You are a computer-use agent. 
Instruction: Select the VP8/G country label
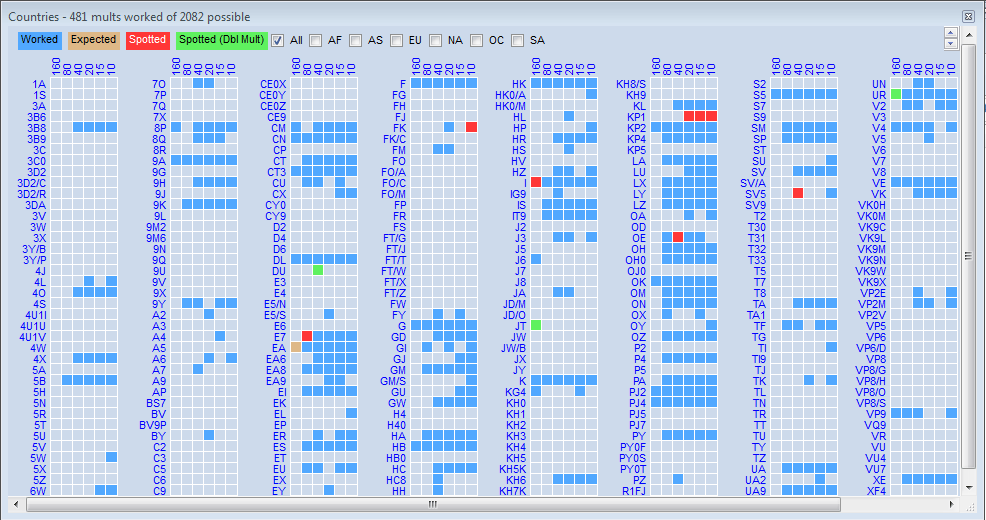point(871,370)
